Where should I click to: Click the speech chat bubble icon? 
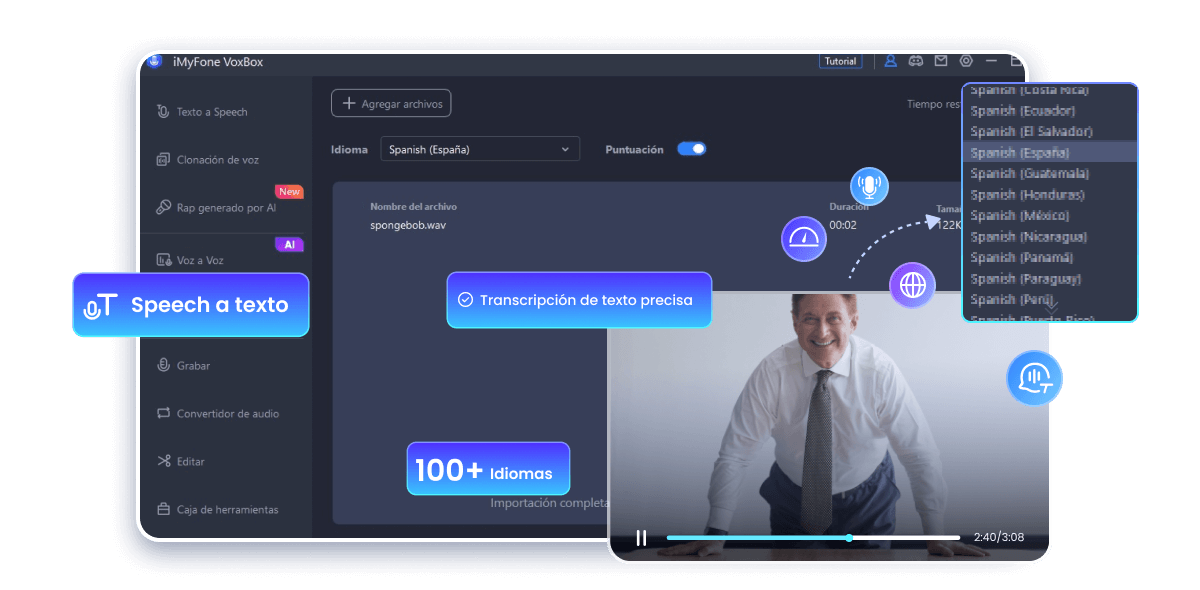coord(1034,378)
